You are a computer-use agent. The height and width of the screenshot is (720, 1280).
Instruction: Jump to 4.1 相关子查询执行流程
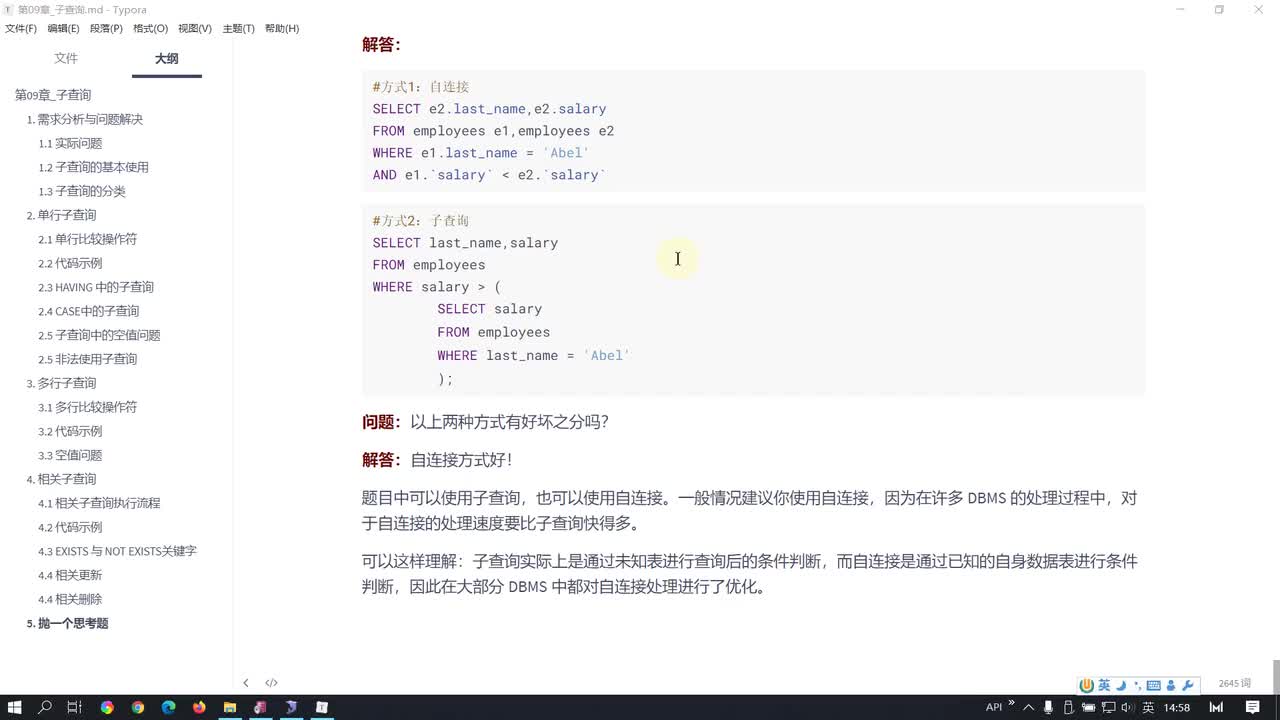point(99,503)
